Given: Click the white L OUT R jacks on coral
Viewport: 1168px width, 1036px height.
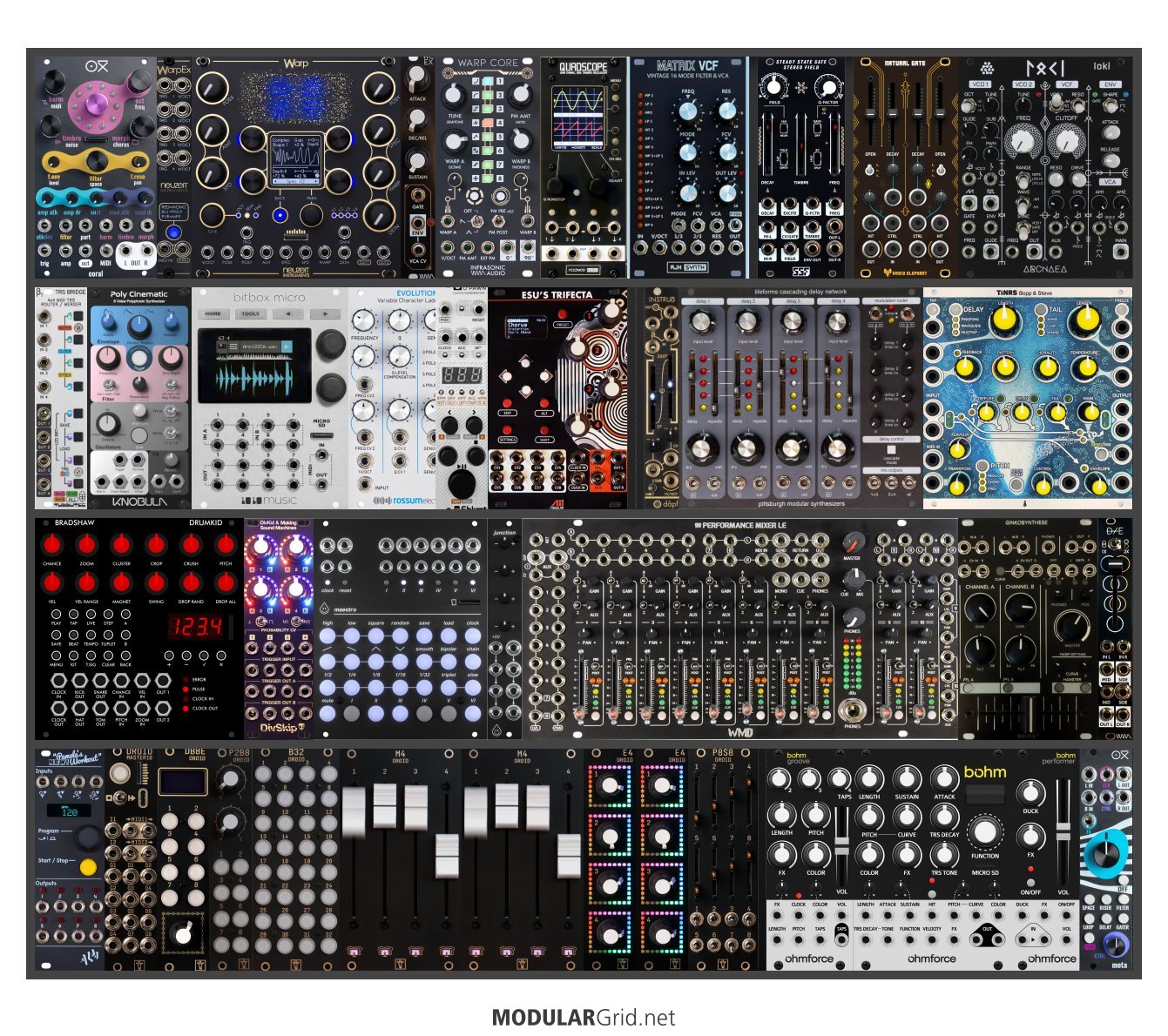Looking at the screenshot, I should (135, 253).
